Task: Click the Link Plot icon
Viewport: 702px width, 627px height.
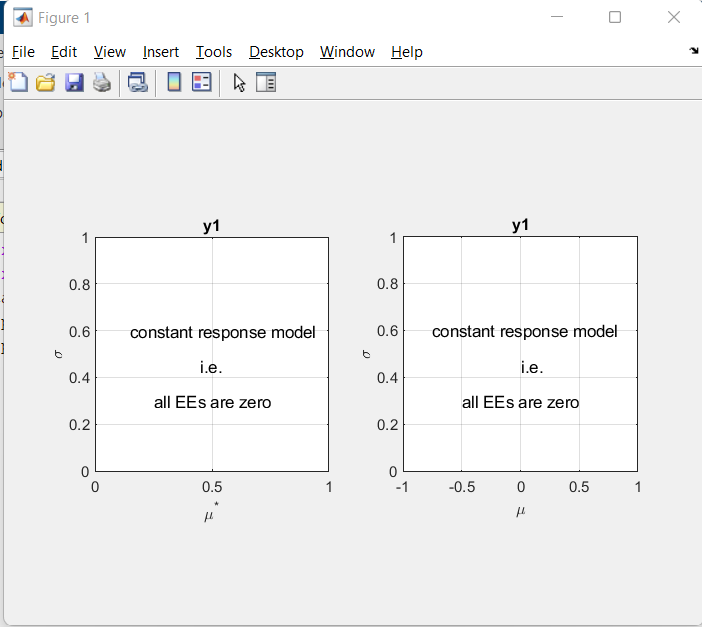Action: (137, 82)
